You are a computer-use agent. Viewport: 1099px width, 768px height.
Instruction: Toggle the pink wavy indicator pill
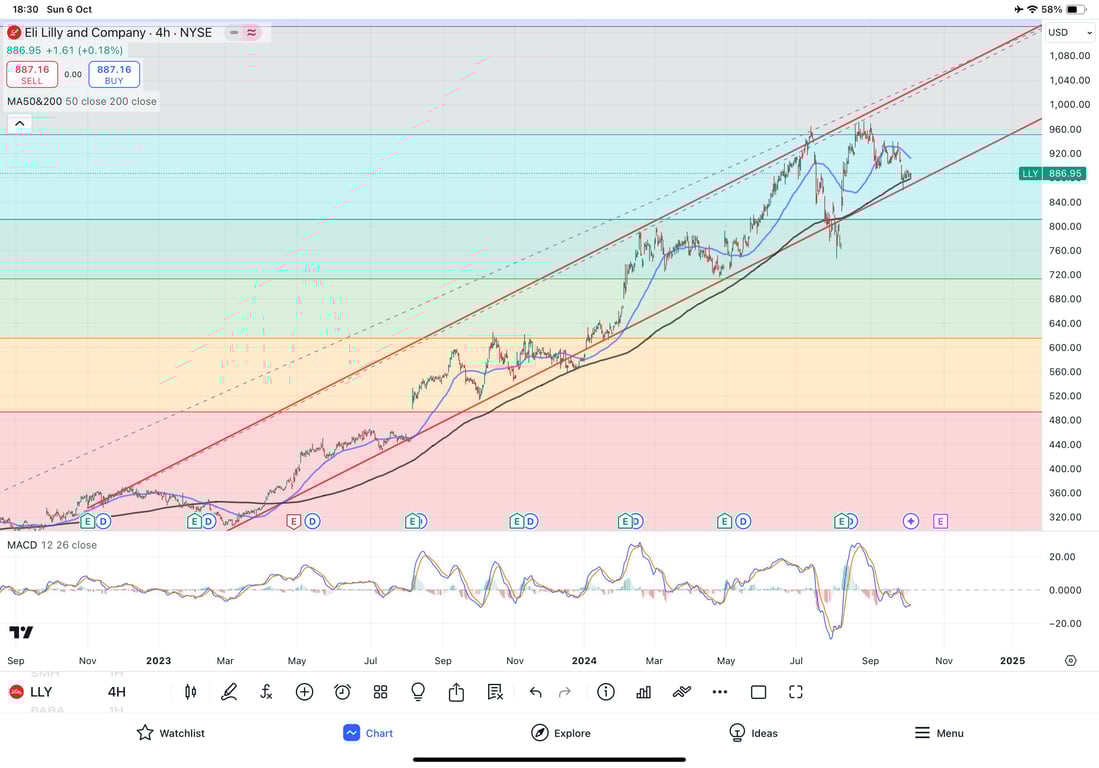[252, 32]
